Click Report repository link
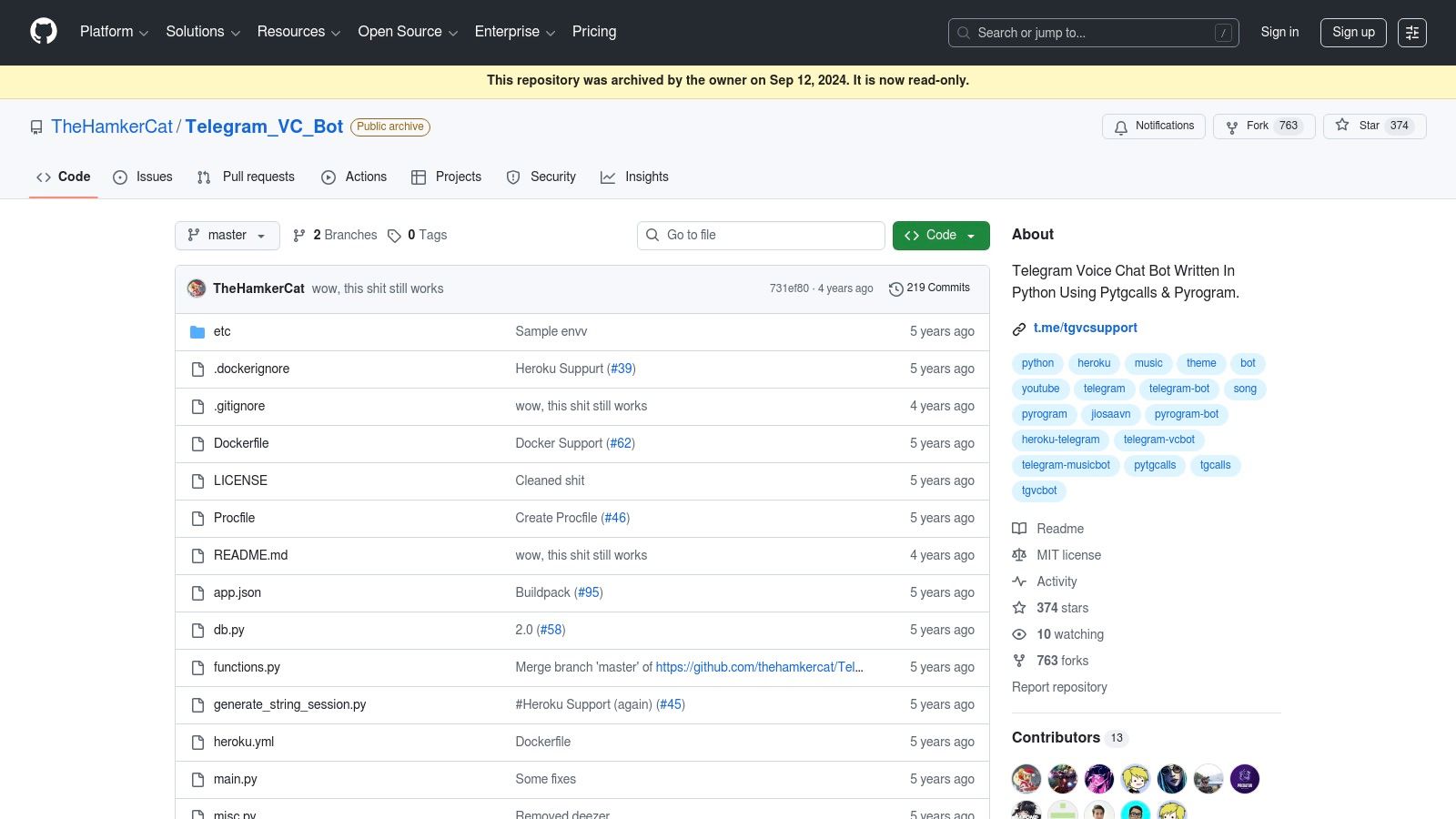The height and width of the screenshot is (819, 1456). click(x=1059, y=688)
